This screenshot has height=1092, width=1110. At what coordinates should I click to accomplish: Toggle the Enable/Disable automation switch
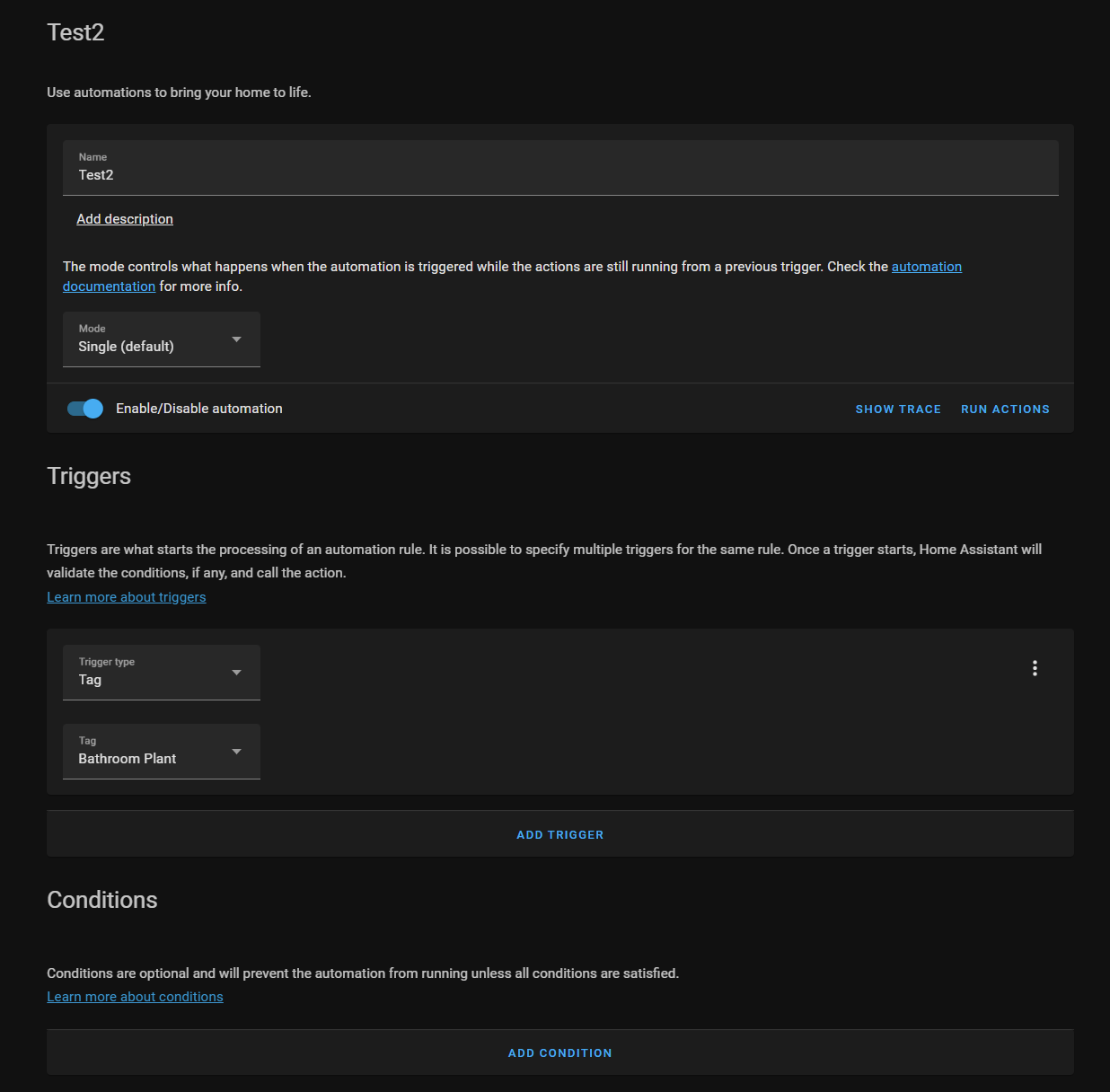[x=85, y=409]
